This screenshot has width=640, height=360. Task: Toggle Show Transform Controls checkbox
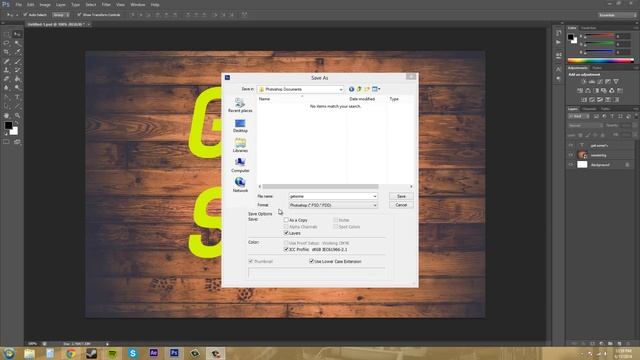click(x=79, y=15)
